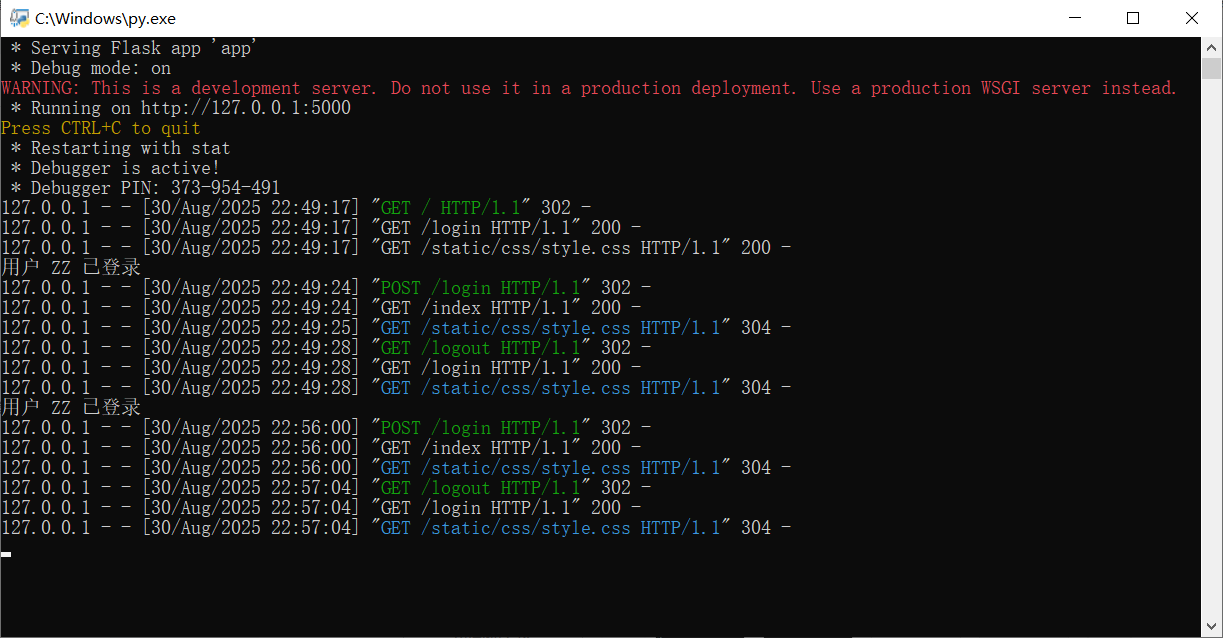The height and width of the screenshot is (638, 1223).
Task: Click the 22:56:00 GET /index log line
Action: (321, 448)
